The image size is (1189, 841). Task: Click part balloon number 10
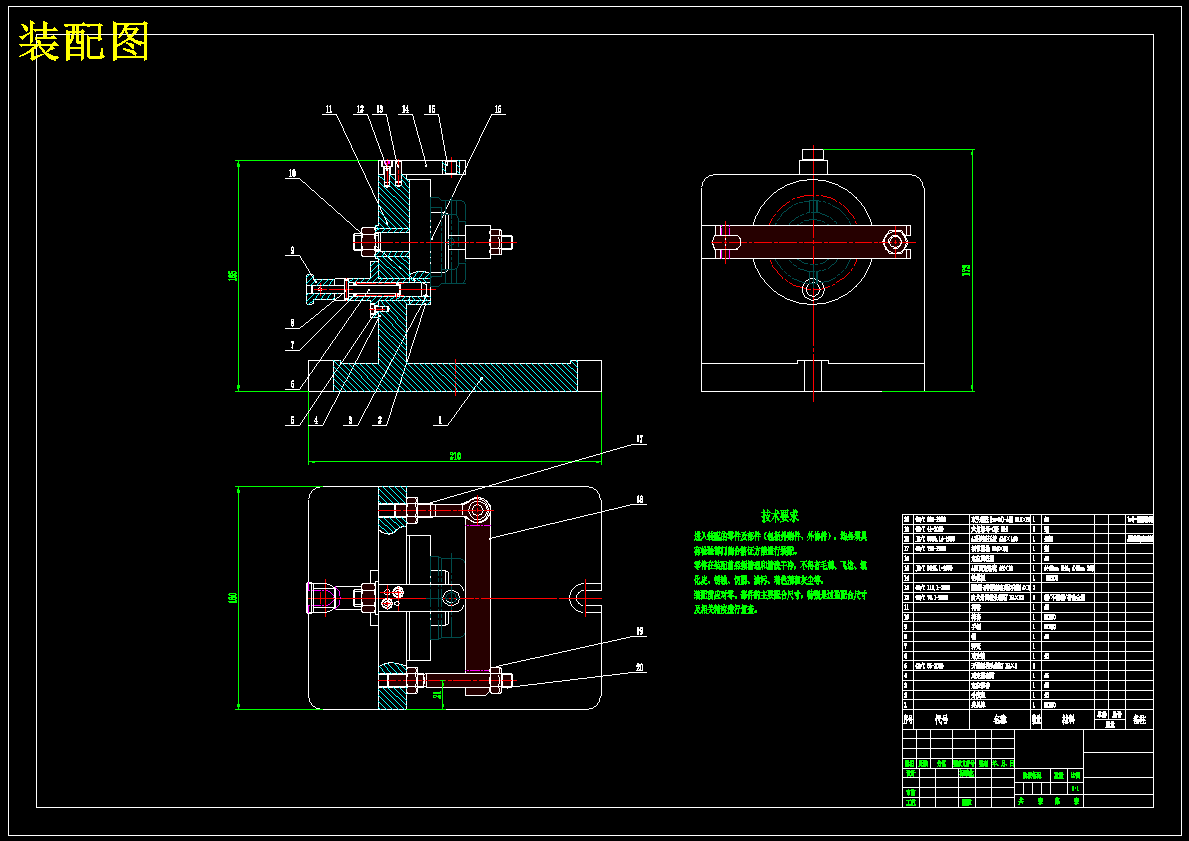pyautogui.click(x=292, y=174)
